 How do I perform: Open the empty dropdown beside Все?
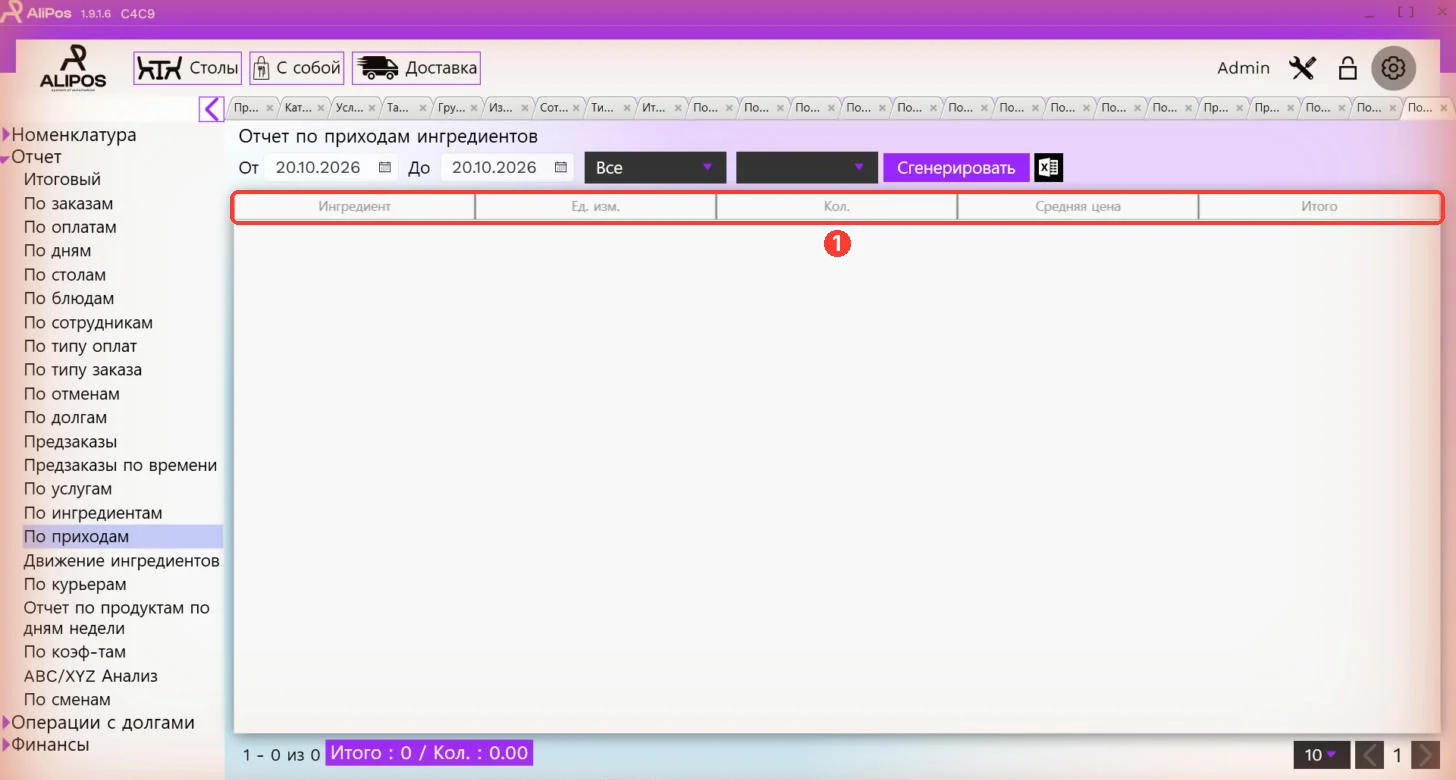806,168
